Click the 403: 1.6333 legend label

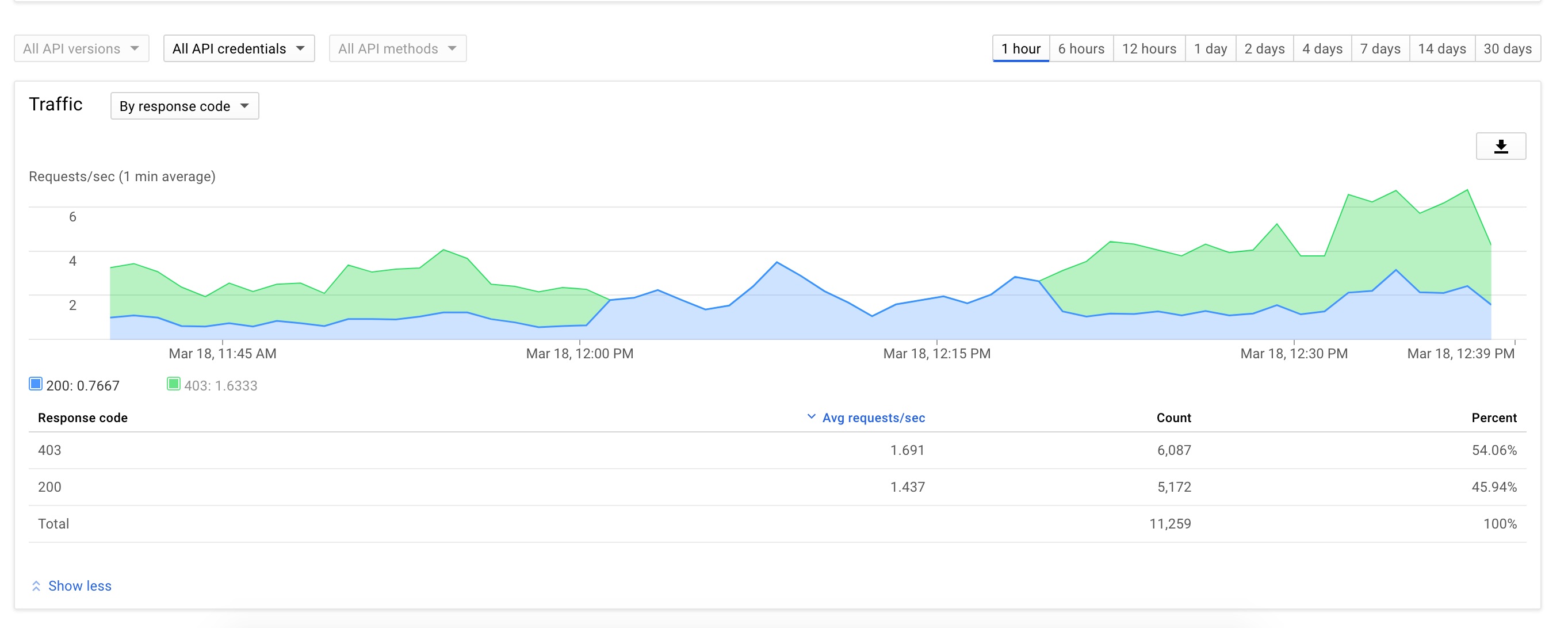221,386
